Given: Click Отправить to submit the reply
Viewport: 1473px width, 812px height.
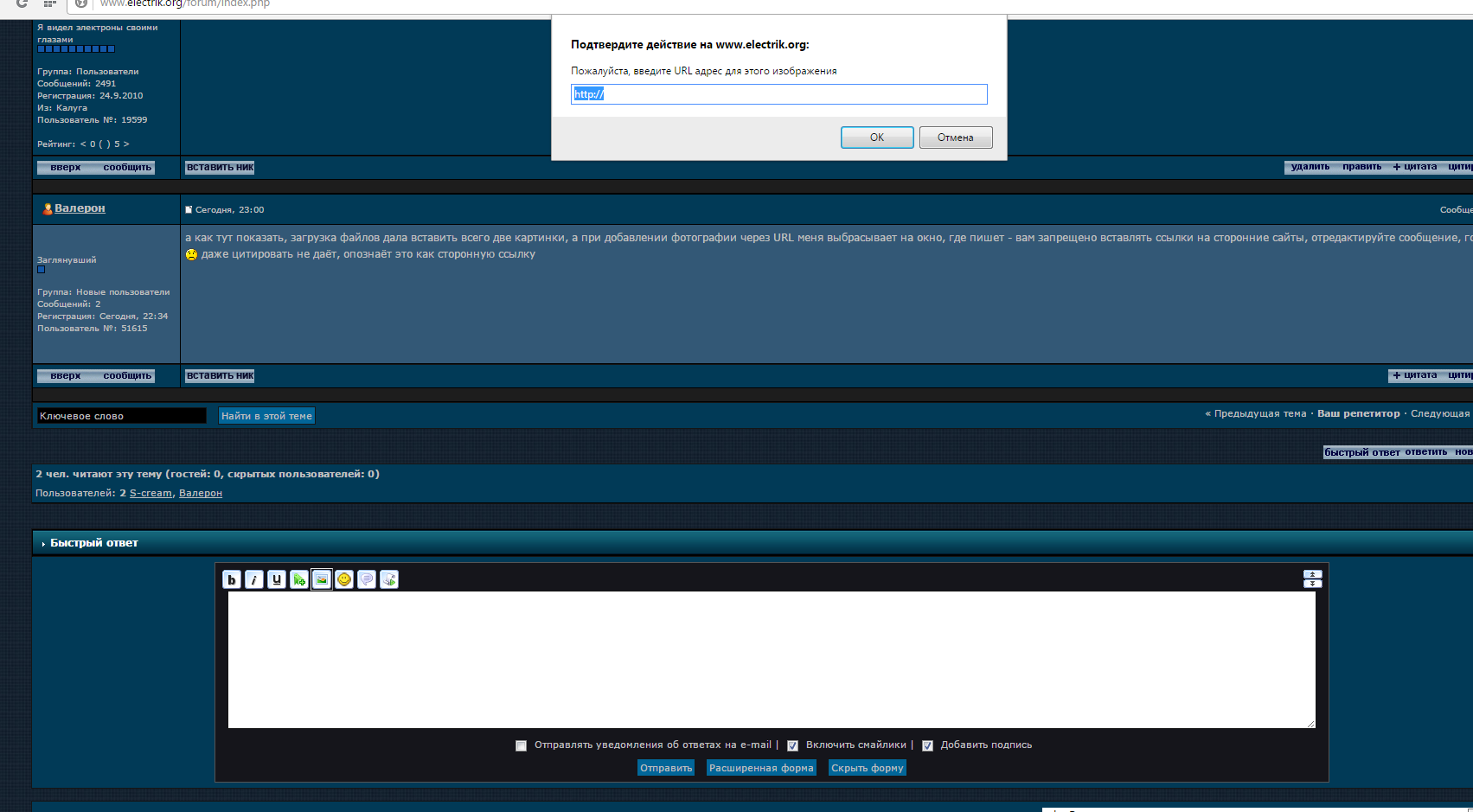Looking at the screenshot, I should click(x=666, y=768).
